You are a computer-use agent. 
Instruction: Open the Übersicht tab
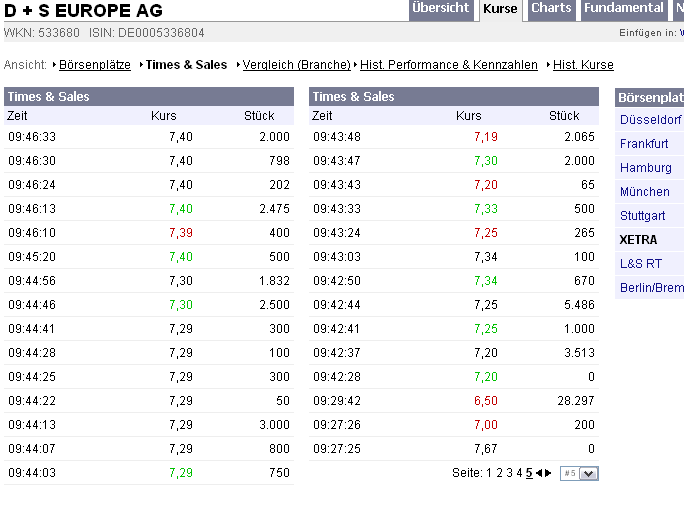[440, 9]
